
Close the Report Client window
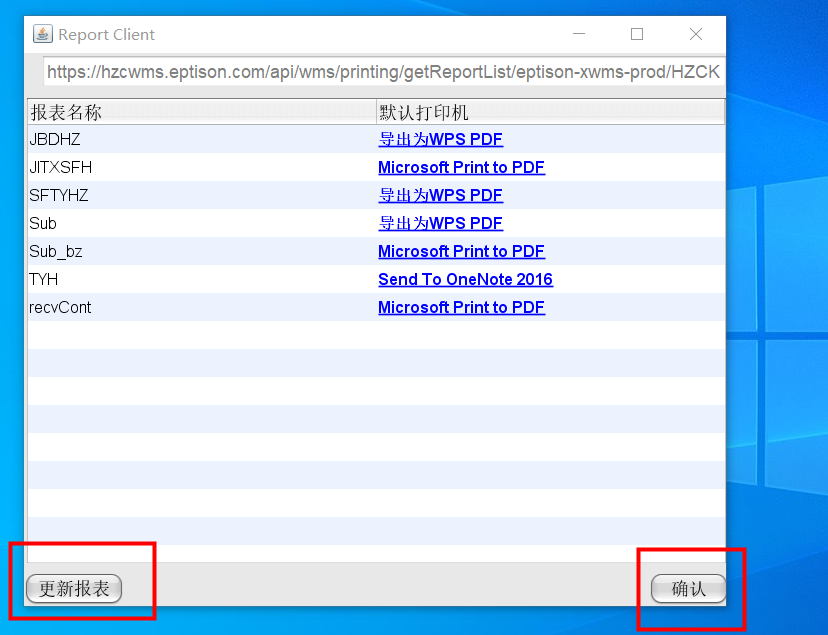[x=696, y=34]
